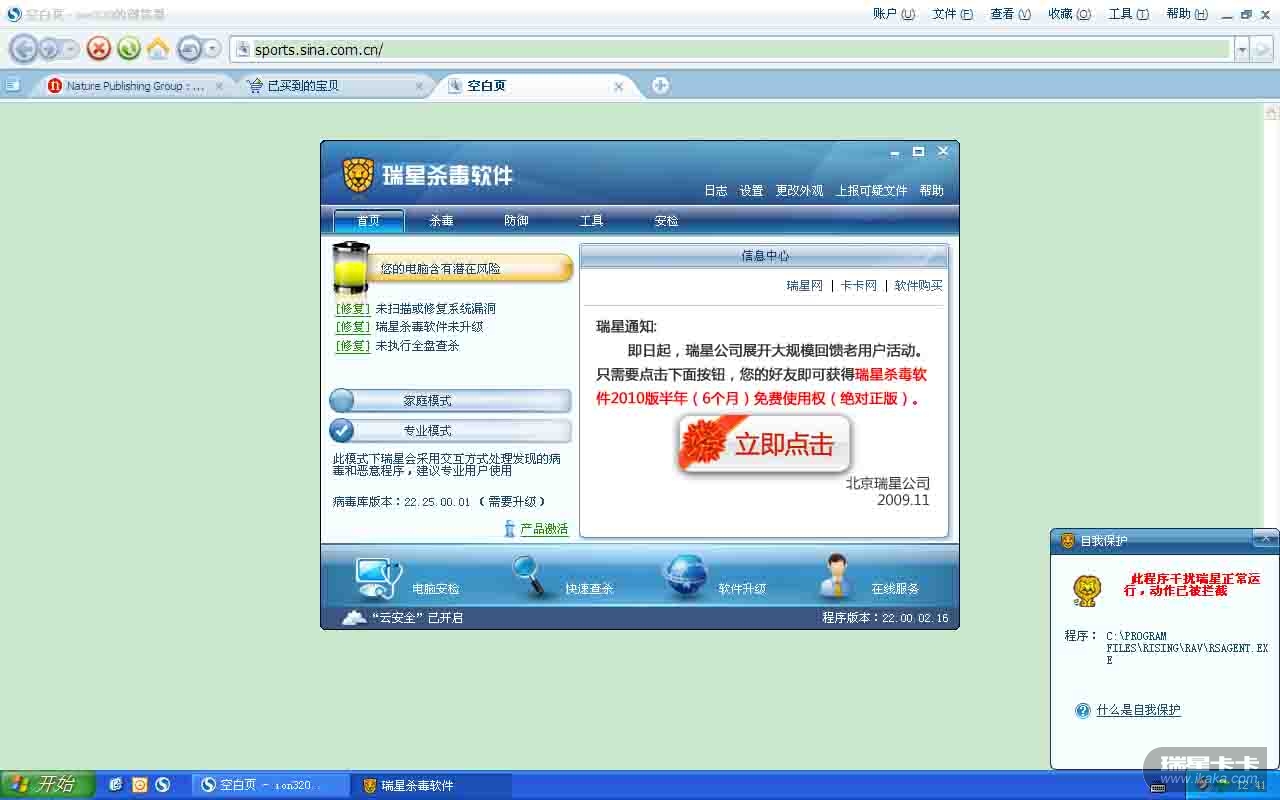Select 专业模式 professional mode option
Screen dimensions: 1280x800
[x=450, y=431]
